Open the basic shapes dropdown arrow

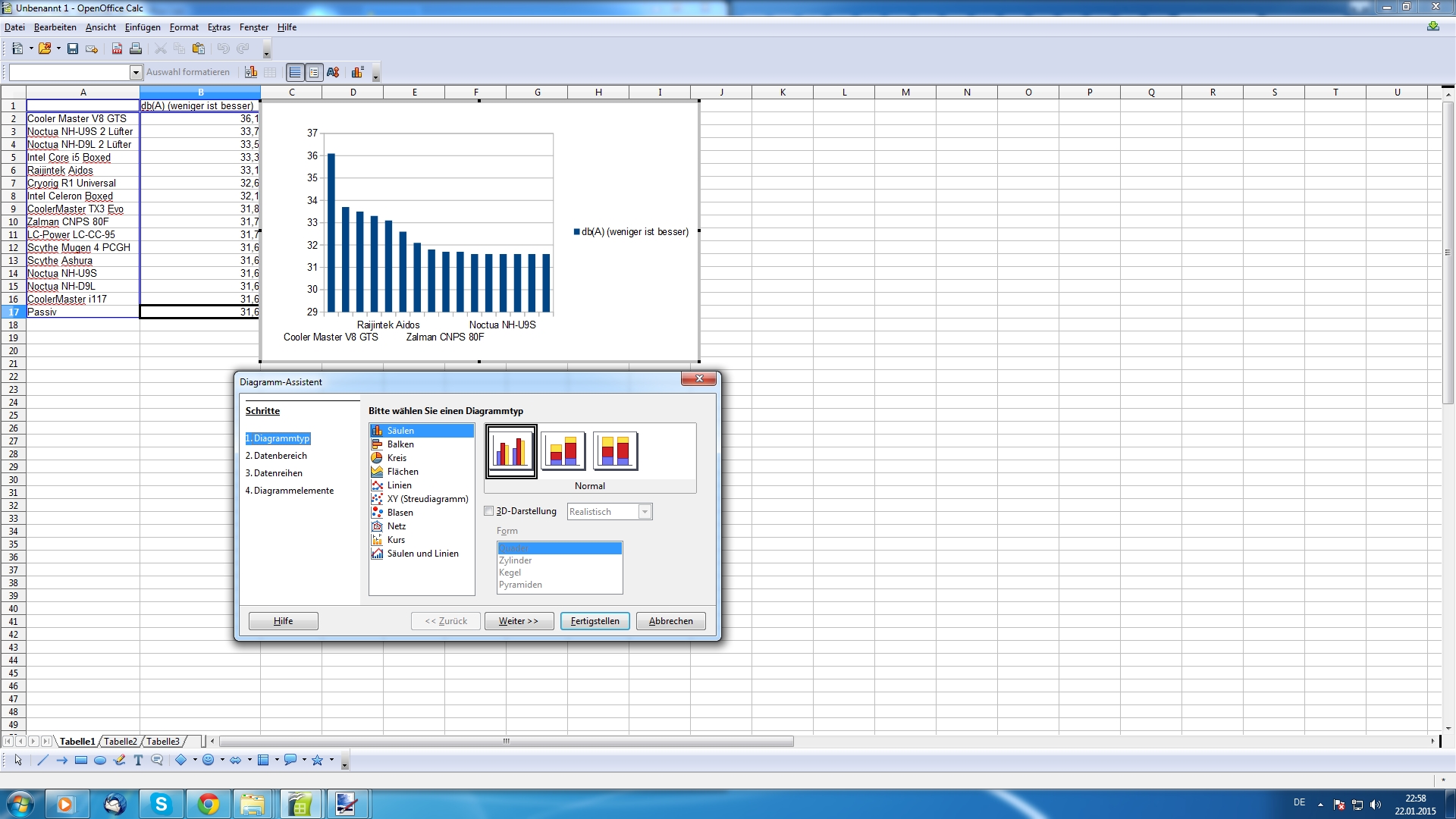(195, 760)
